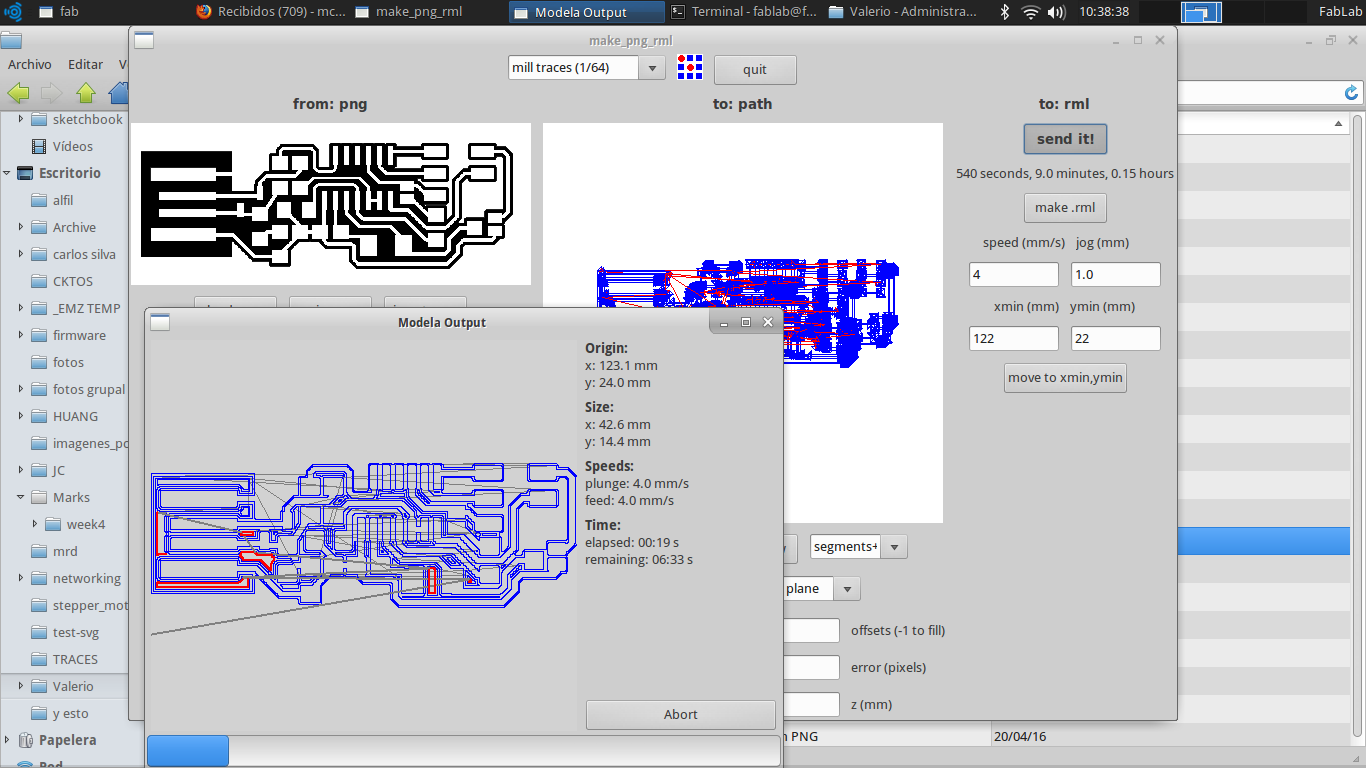Expand the sketchbook folder
1366x768 pixels.
(21, 119)
